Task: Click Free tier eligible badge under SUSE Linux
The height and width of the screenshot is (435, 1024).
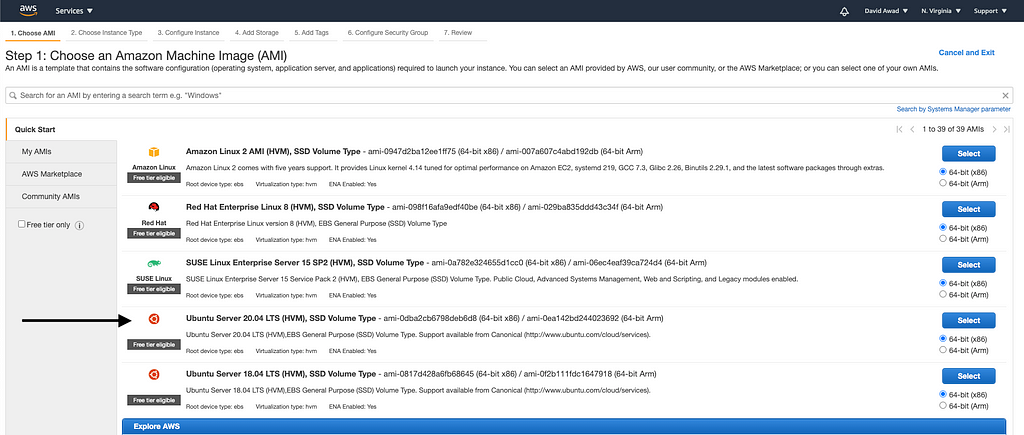Action: (154, 289)
